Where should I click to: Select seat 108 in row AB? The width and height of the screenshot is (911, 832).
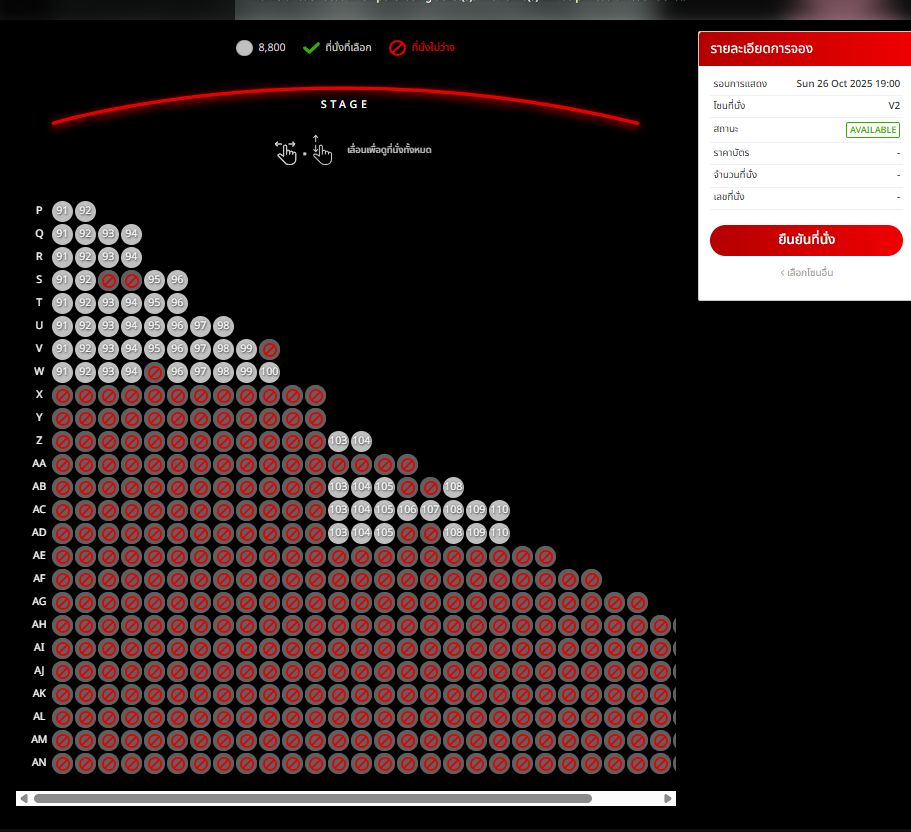point(453,487)
